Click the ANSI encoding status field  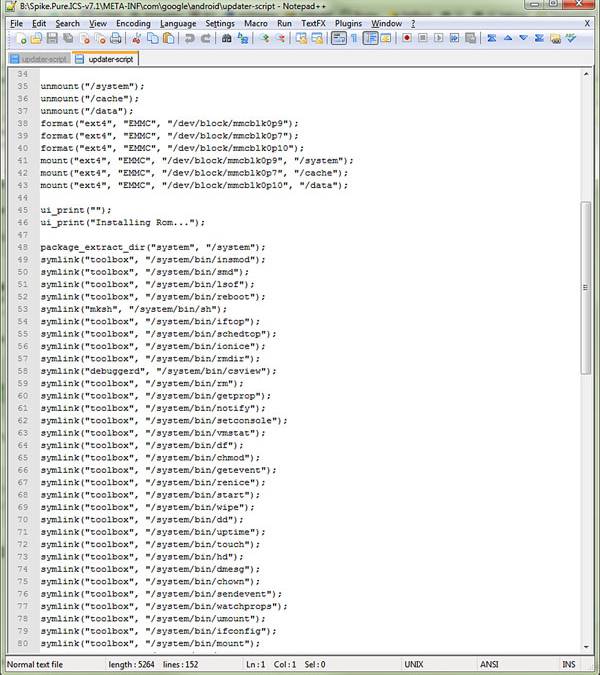pyautogui.click(x=489, y=664)
